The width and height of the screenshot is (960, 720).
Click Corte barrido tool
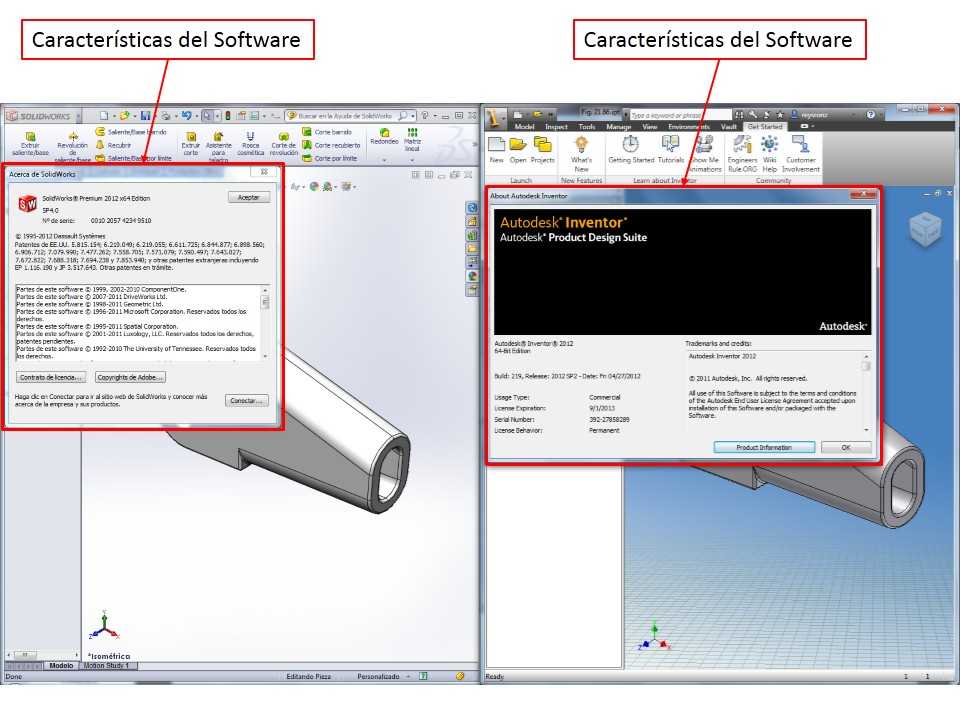[328, 132]
